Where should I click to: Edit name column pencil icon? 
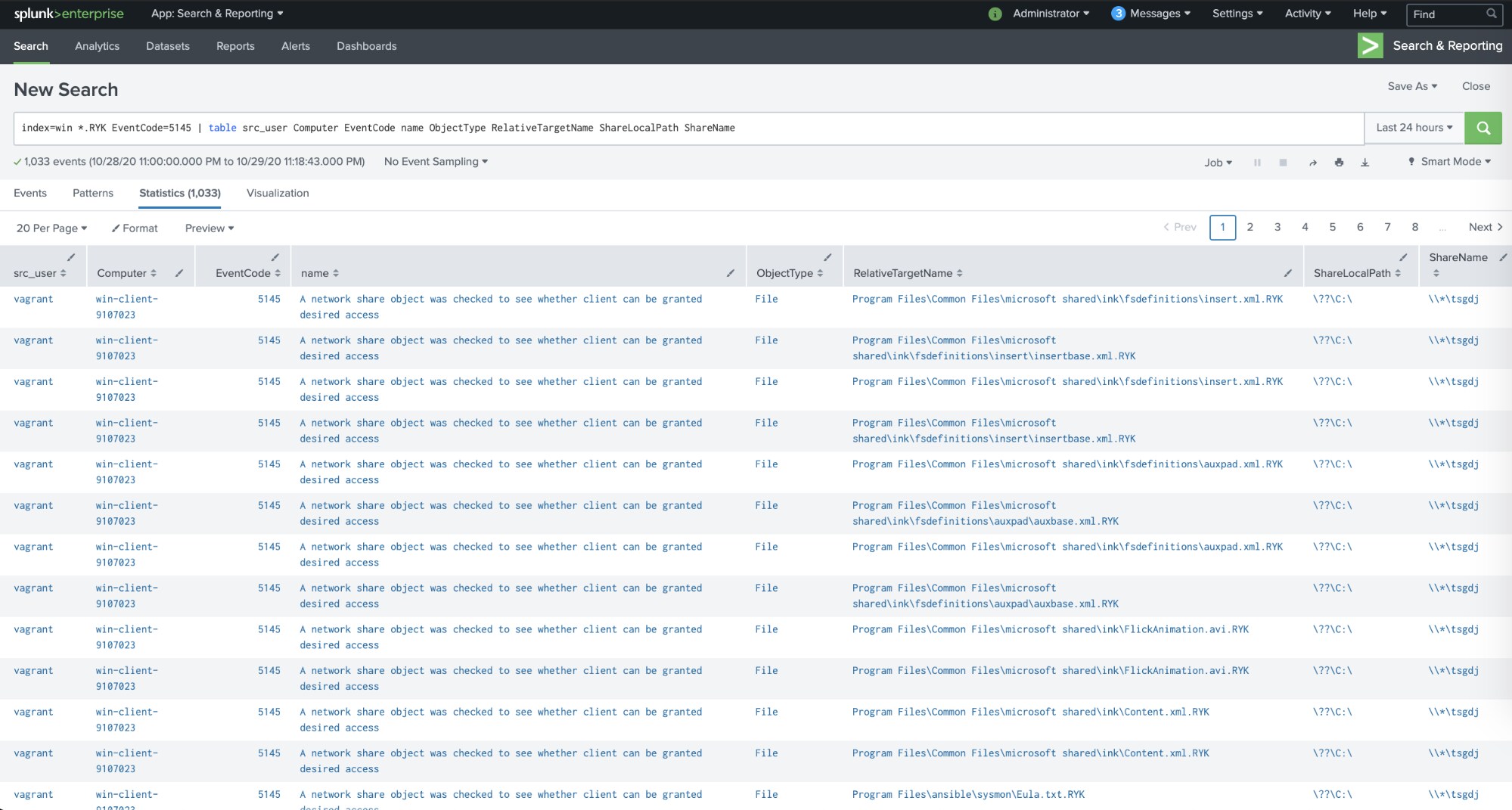click(x=731, y=273)
